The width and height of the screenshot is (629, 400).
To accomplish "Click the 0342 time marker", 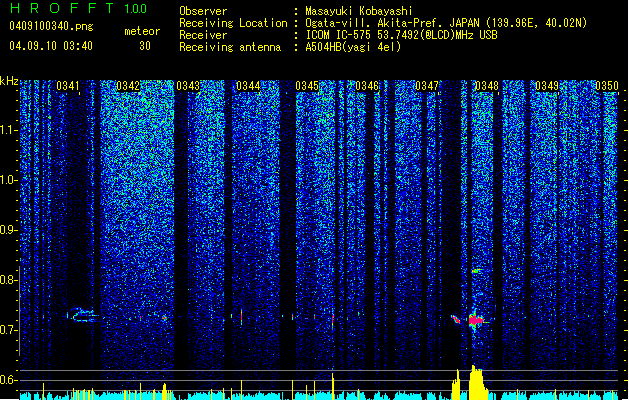I will (x=128, y=86).
